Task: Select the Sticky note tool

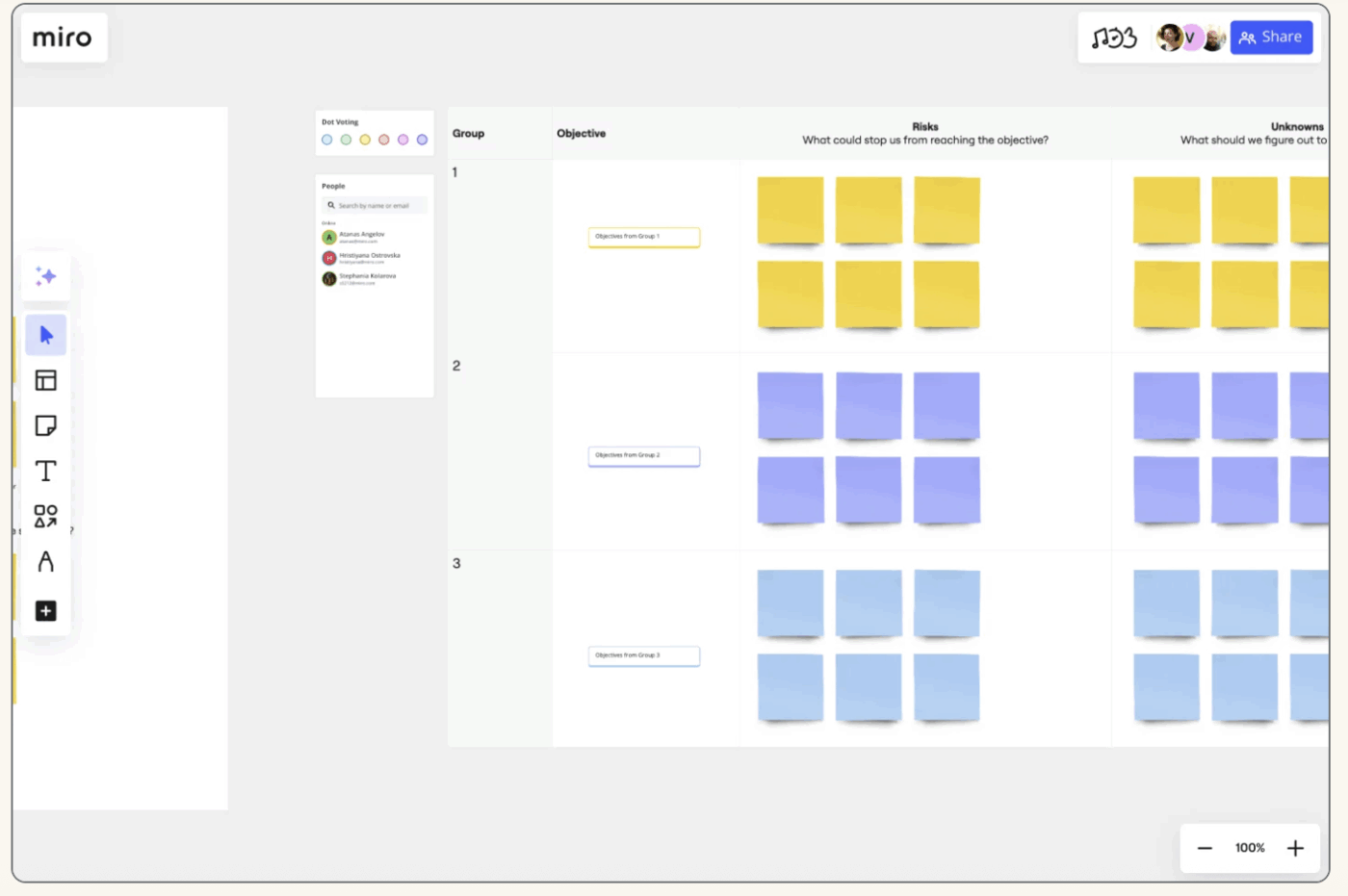Action: [45, 425]
